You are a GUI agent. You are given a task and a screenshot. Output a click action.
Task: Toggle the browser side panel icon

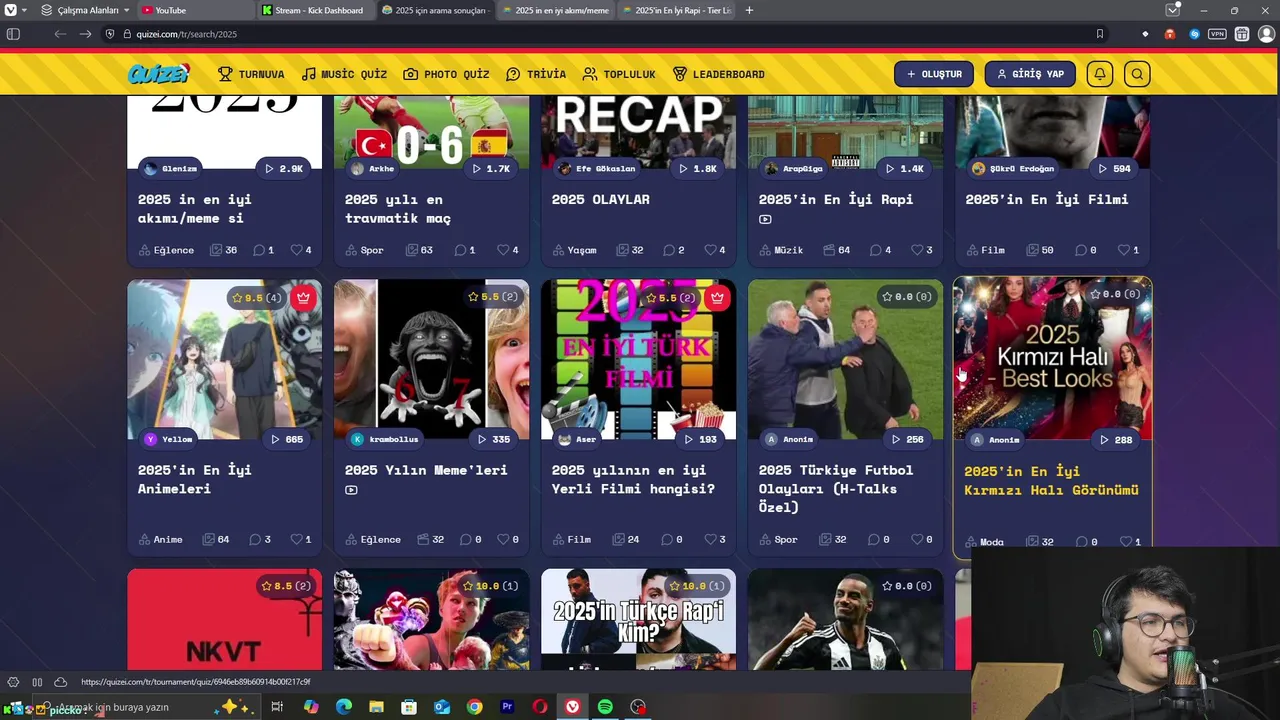point(13,34)
